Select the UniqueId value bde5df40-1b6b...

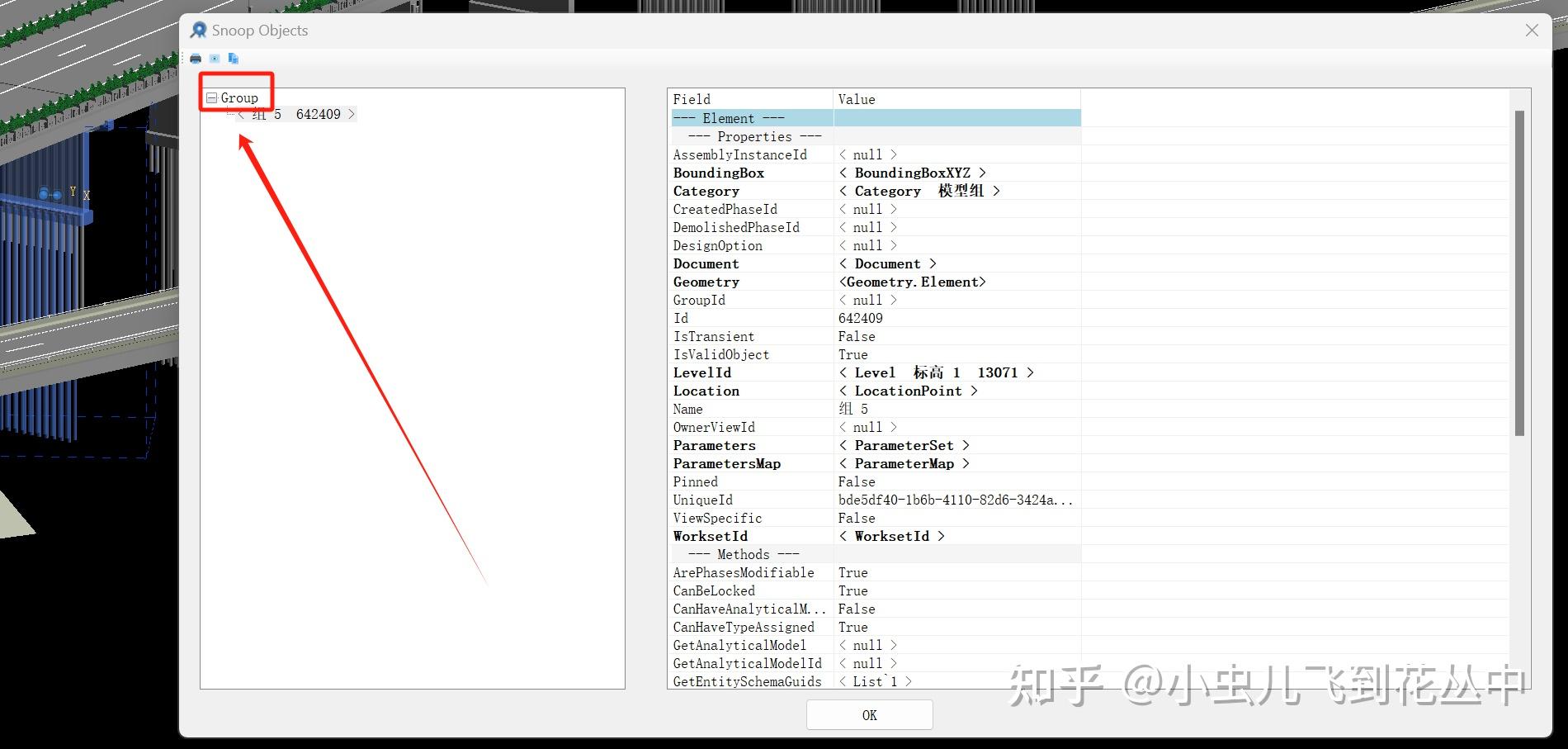click(x=956, y=500)
